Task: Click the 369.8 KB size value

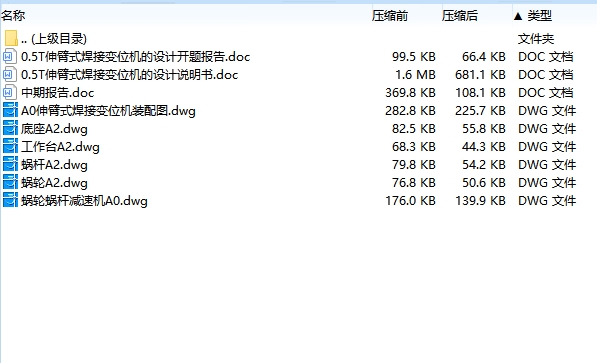Action: coord(410,93)
